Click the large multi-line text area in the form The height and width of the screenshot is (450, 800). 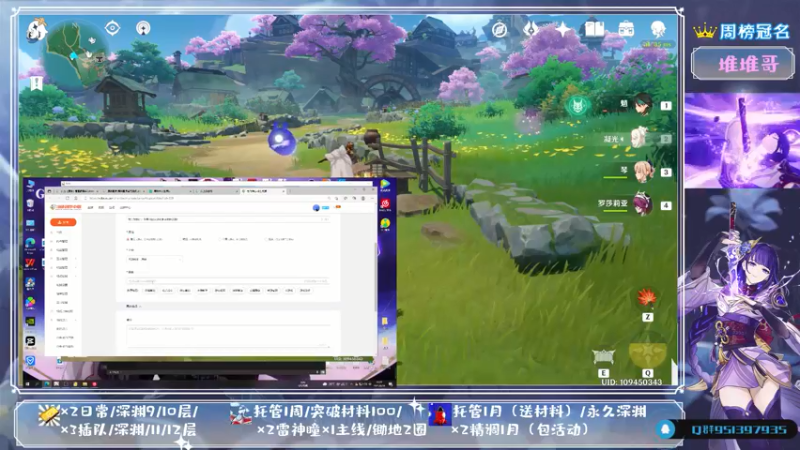(228, 336)
